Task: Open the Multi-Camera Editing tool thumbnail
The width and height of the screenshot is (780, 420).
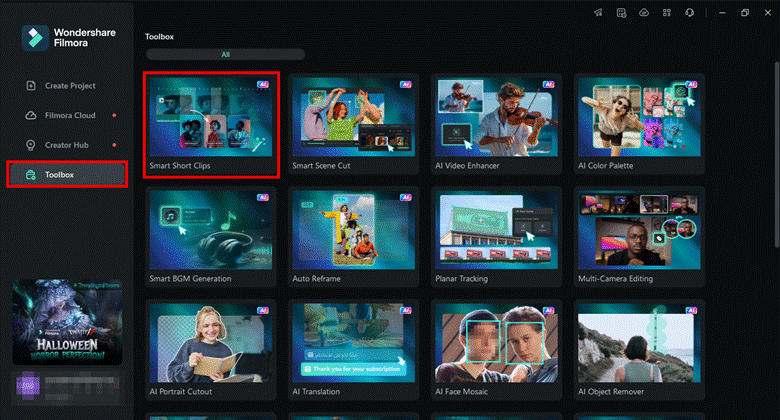Action: coord(639,230)
